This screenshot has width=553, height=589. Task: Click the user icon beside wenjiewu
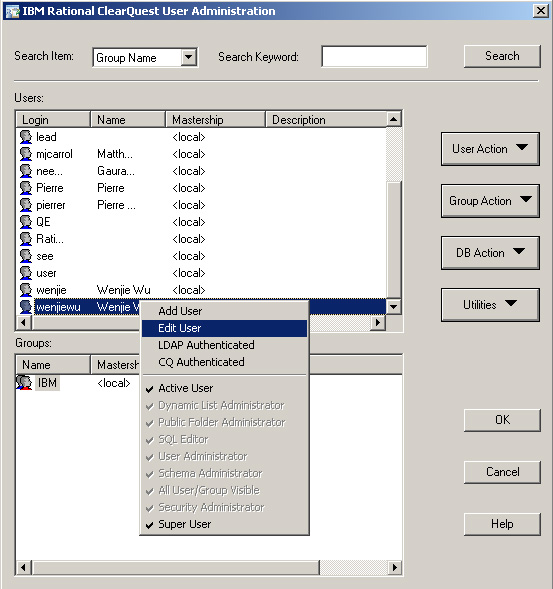(x=26, y=307)
